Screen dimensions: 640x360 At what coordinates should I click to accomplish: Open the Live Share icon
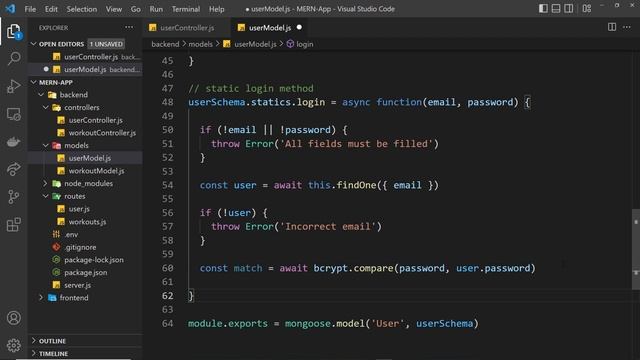point(13,169)
